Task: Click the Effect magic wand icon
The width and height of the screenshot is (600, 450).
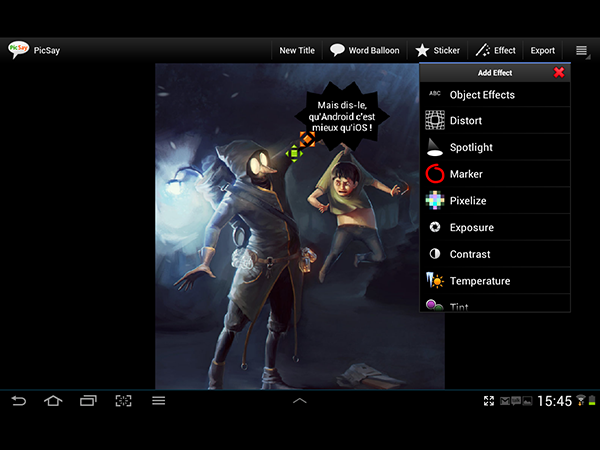Action: [x=483, y=50]
